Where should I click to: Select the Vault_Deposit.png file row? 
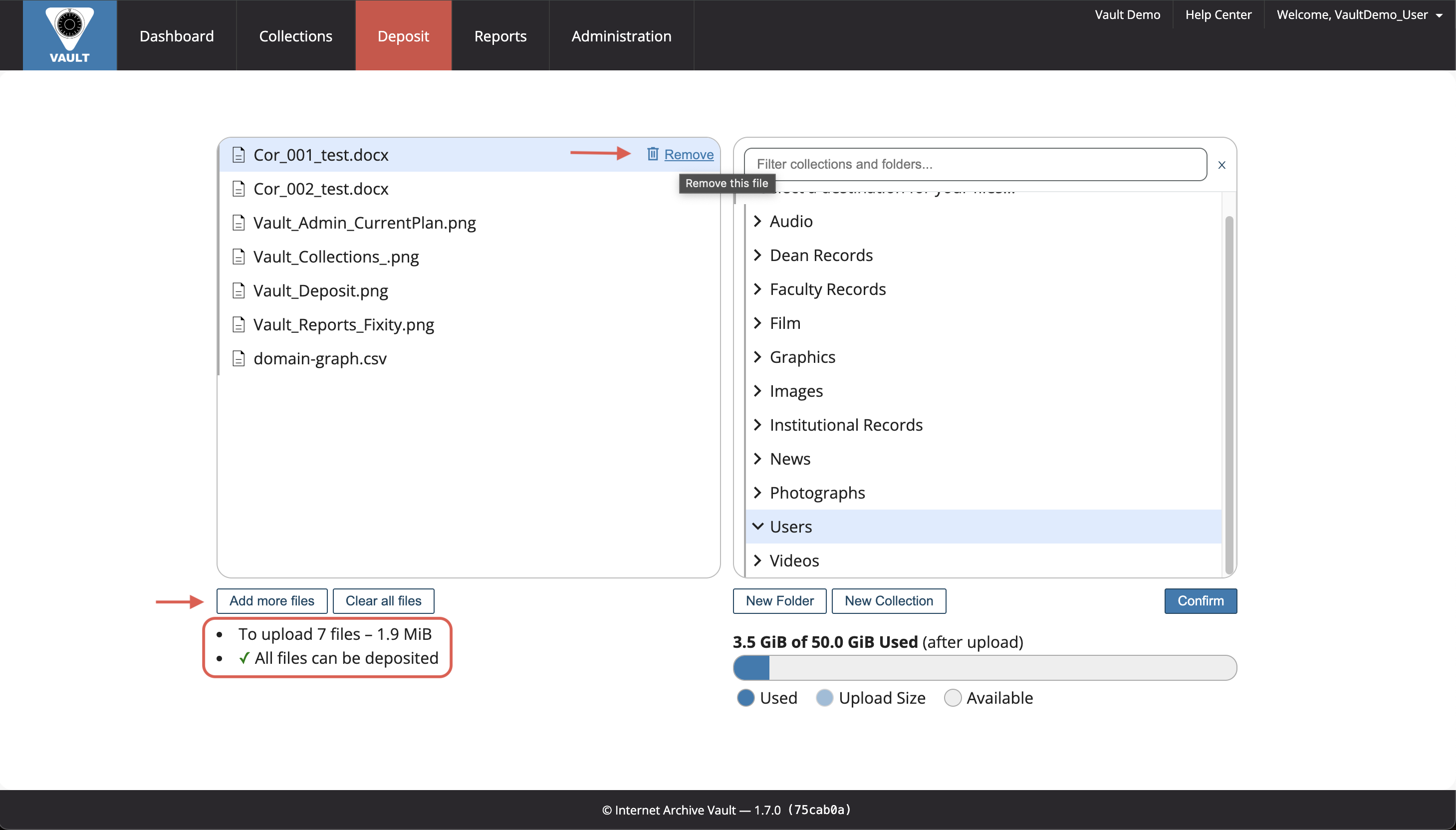469,291
